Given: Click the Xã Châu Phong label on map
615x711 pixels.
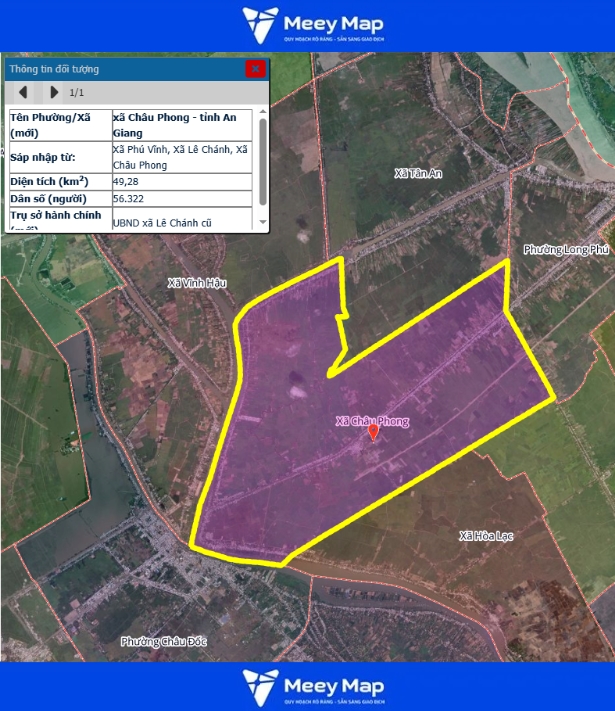Looking at the screenshot, I should click(372, 421).
